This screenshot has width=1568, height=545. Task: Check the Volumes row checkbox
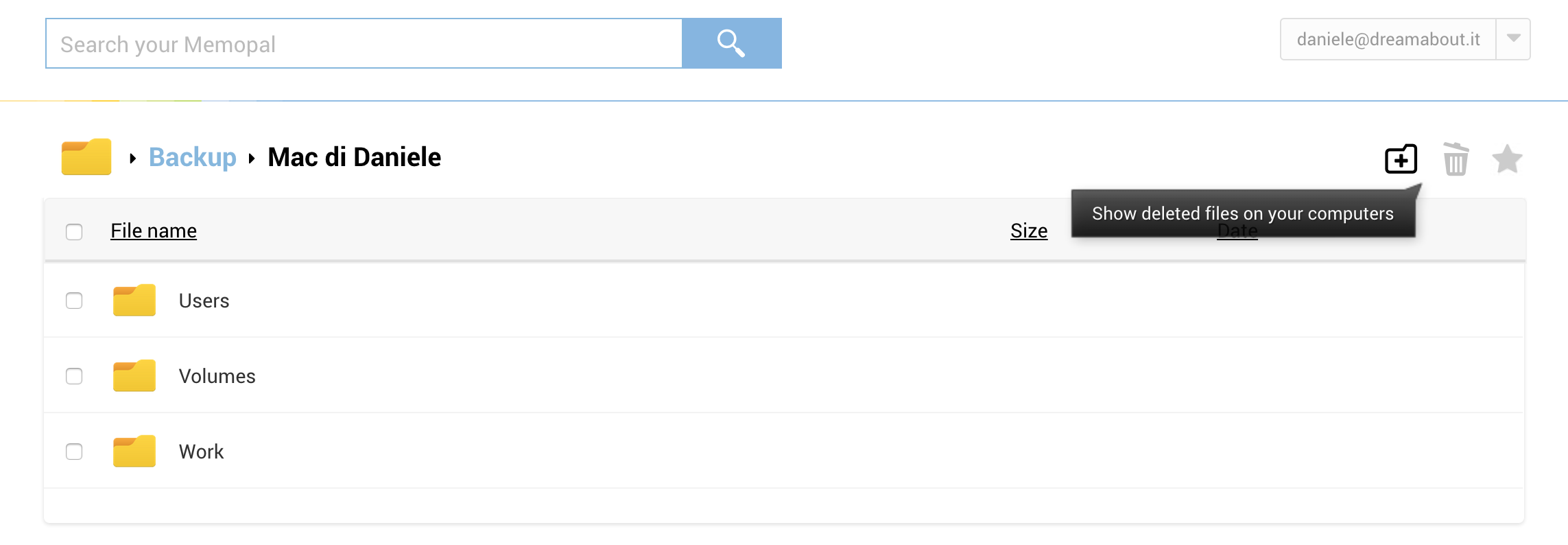[x=74, y=376]
